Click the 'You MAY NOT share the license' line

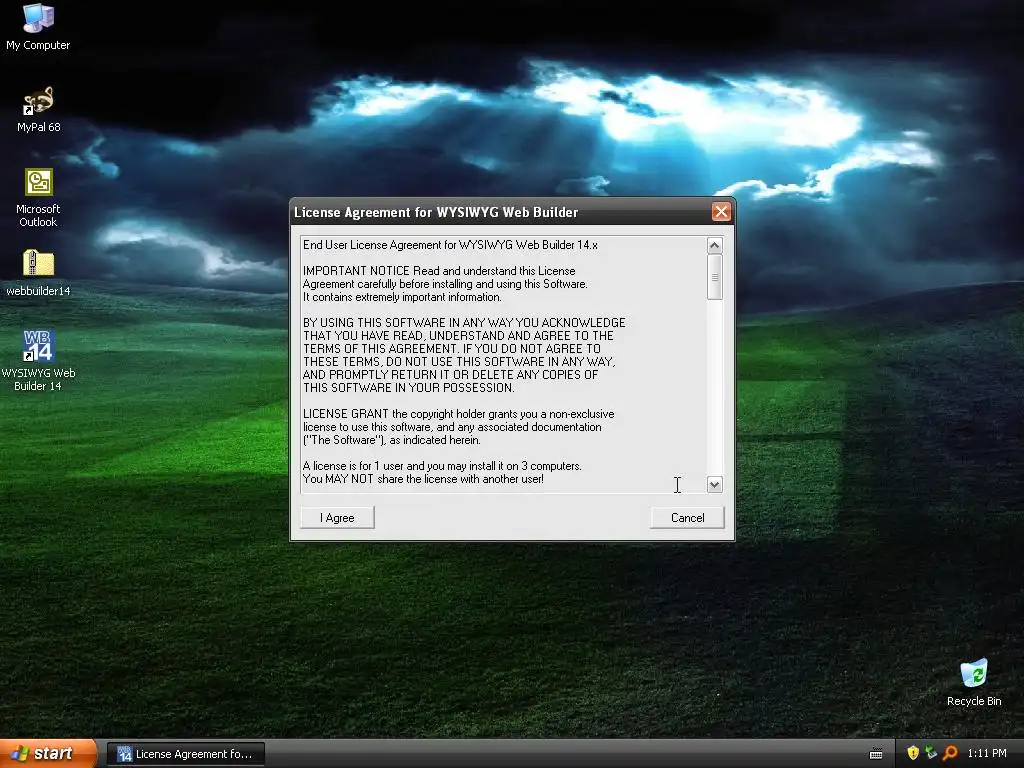[x=423, y=479]
